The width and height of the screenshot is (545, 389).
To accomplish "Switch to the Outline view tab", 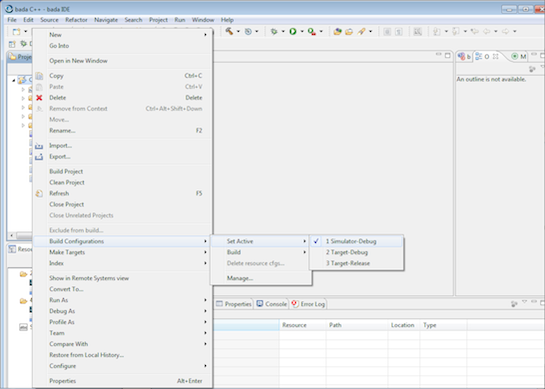I will point(486,56).
